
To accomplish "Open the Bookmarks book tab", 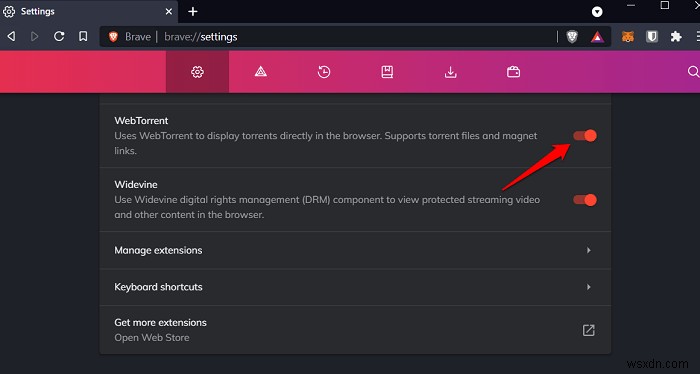I will [387, 72].
